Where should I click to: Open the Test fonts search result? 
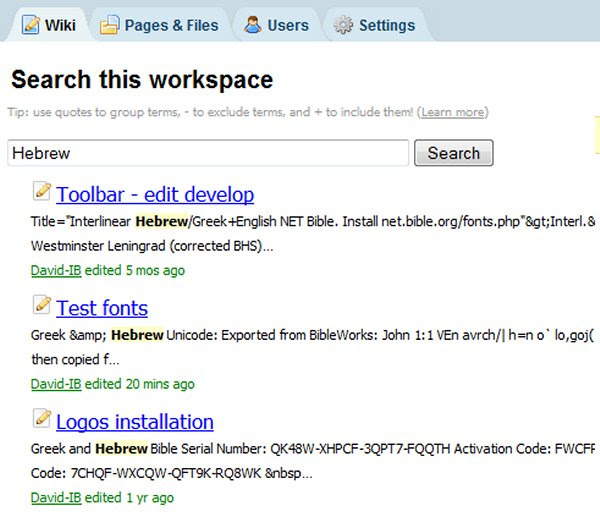pos(102,308)
